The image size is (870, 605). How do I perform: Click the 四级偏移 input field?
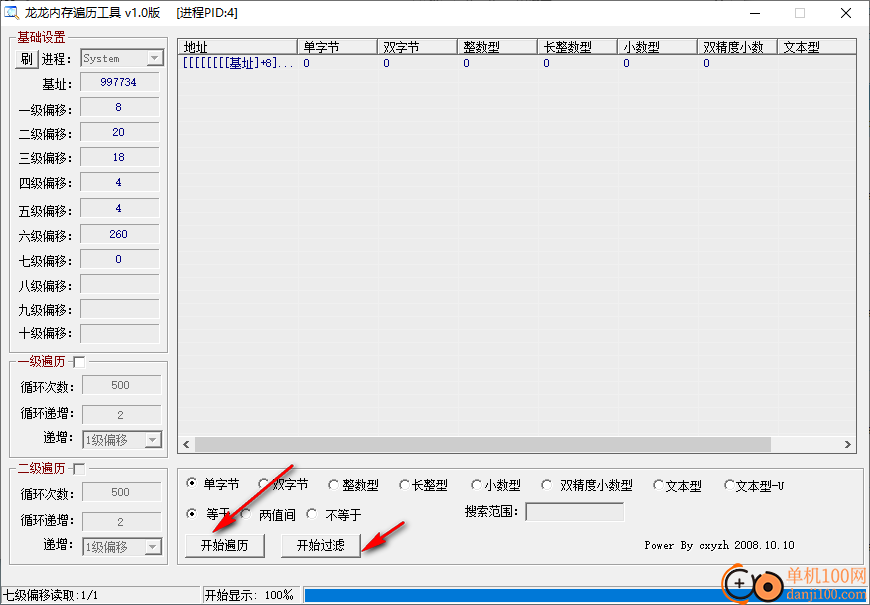click(x=119, y=183)
